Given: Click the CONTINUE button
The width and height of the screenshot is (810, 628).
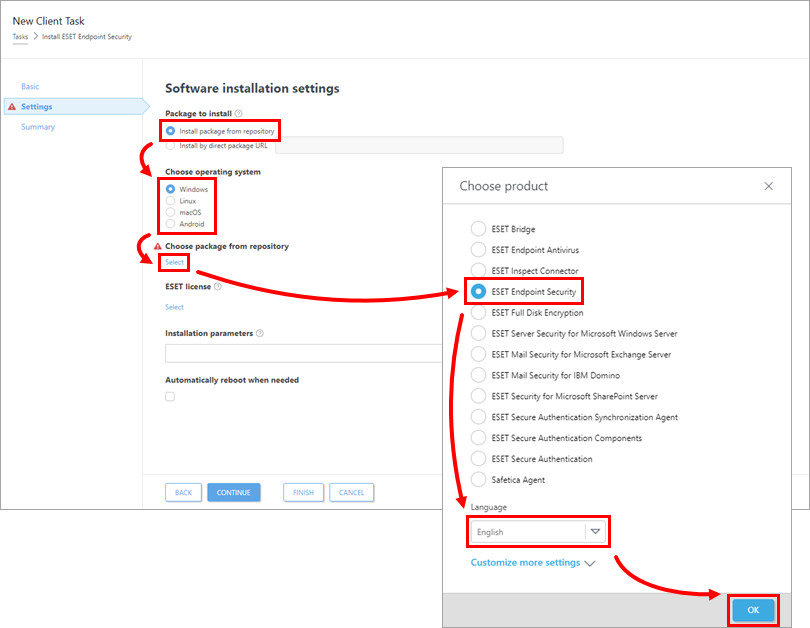Looking at the screenshot, I should pyautogui.click(x=233, y=492).
